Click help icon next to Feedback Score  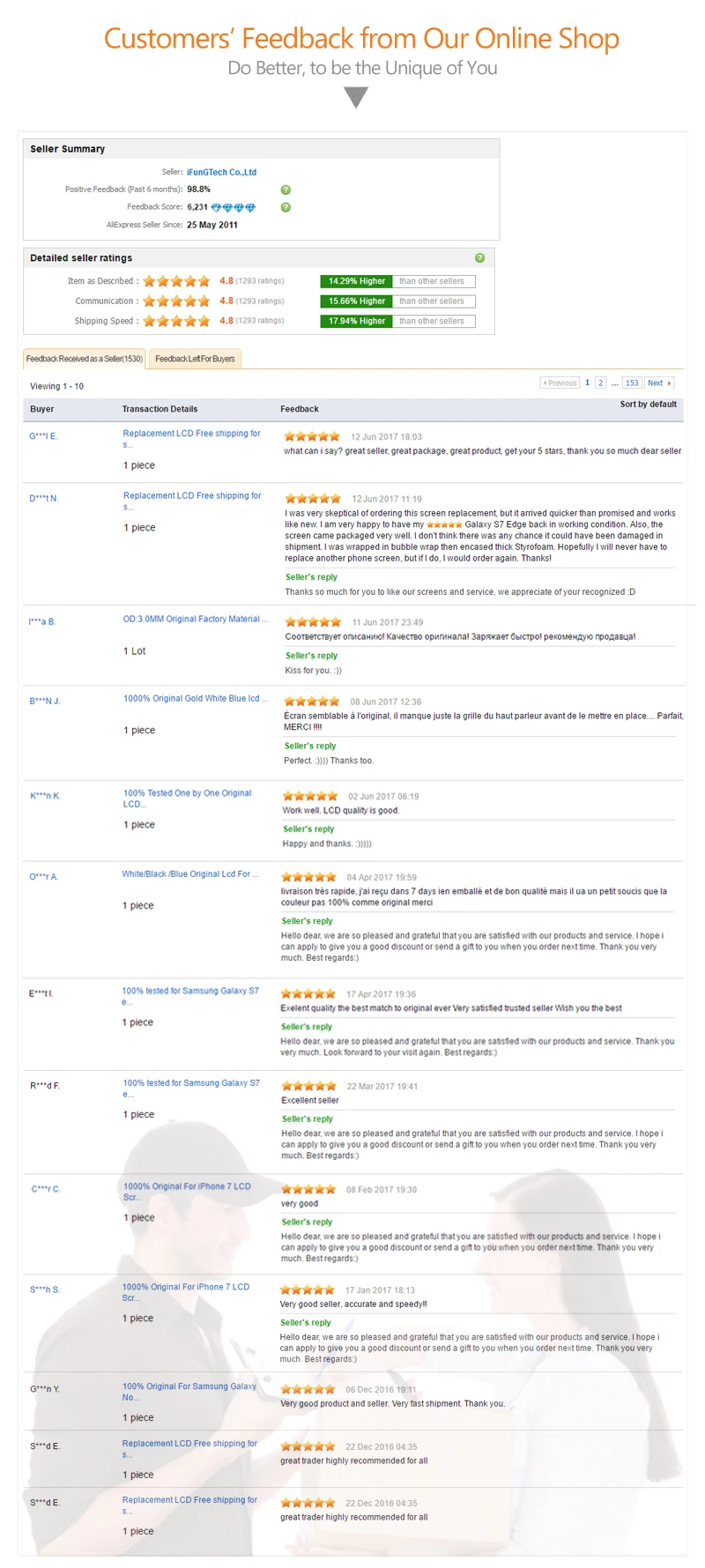pyautogui.click(x=285, y=207)
